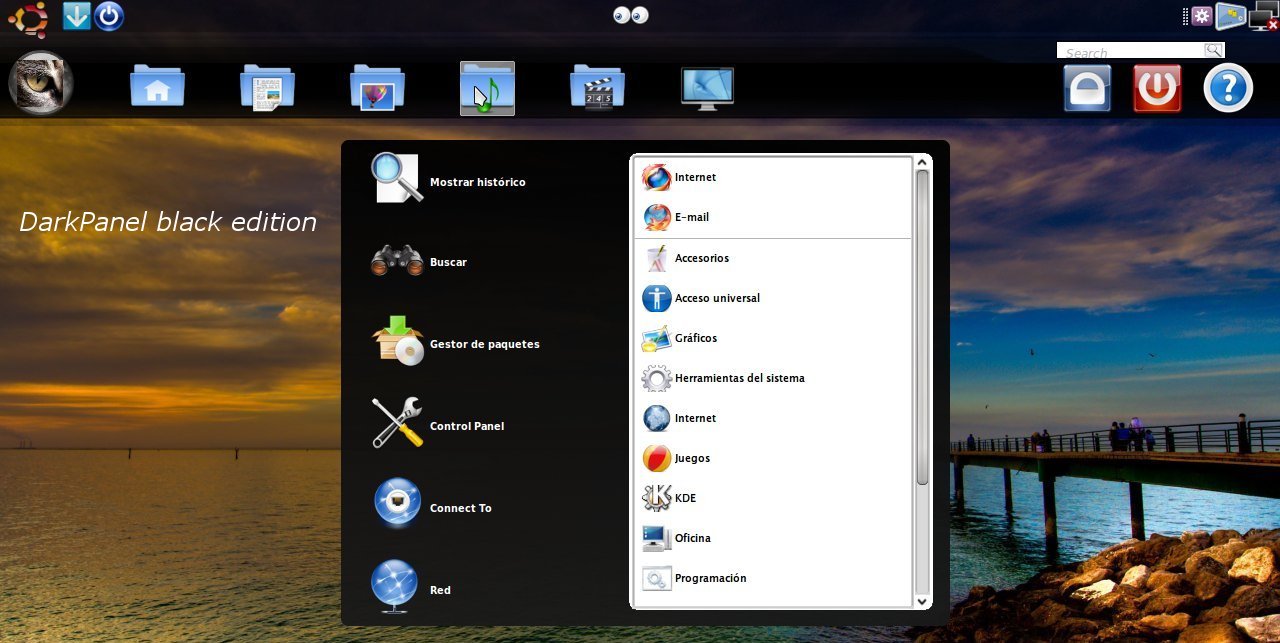
Task: Click the blue lock screen button
Action: click(x=1087, y=88)
